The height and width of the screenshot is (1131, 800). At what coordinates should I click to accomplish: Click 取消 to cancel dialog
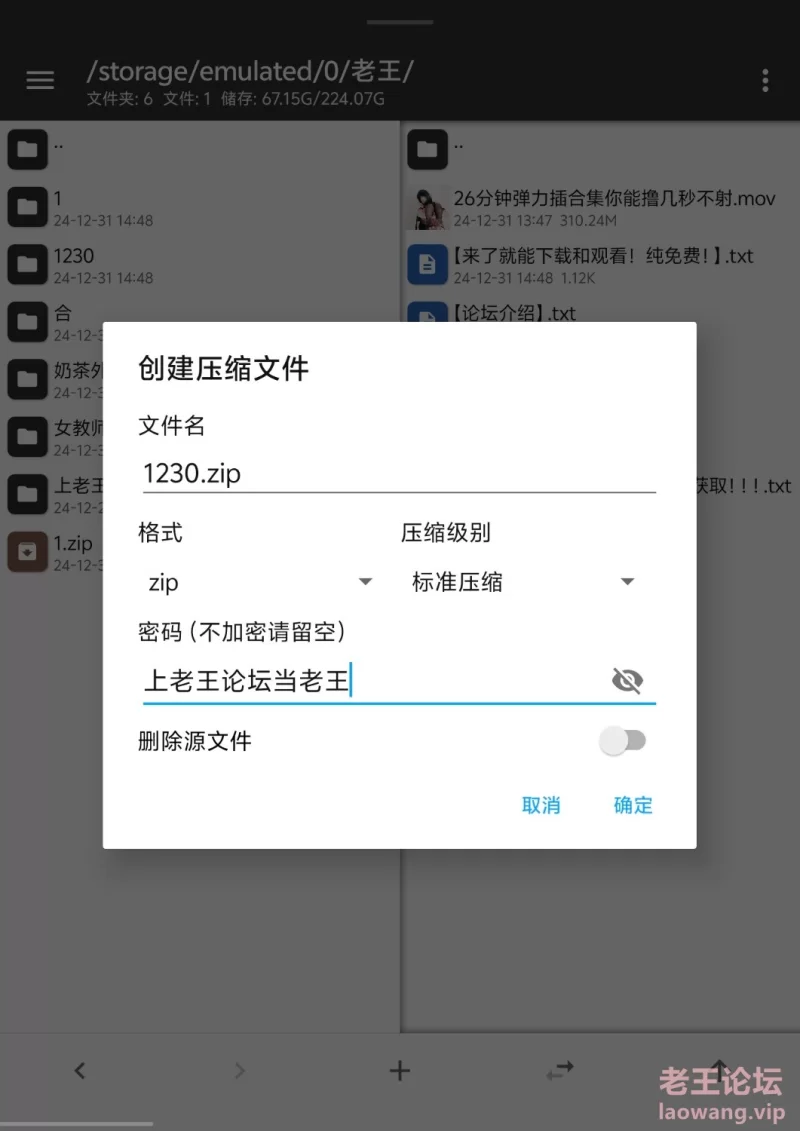(541, 806)
